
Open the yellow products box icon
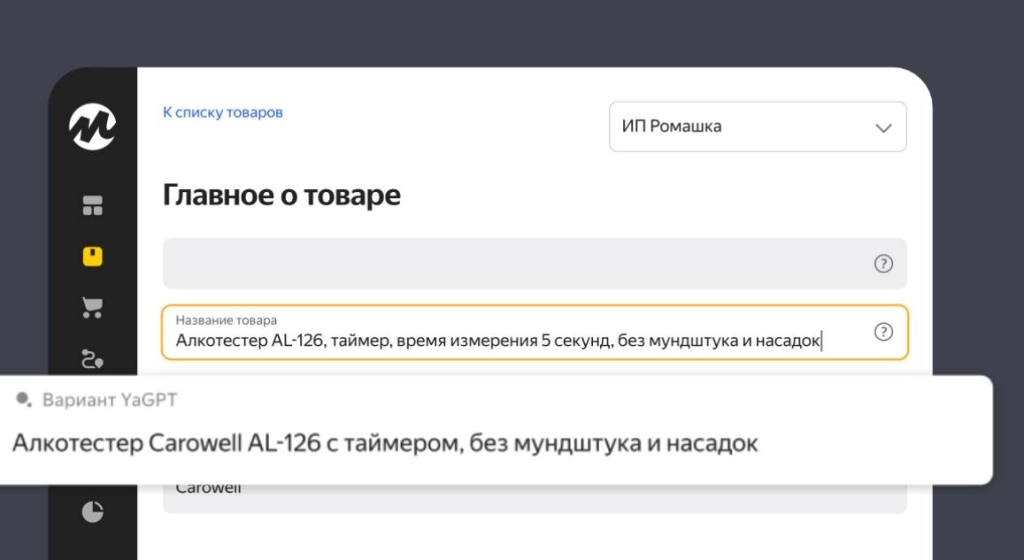tap(92, 256)
